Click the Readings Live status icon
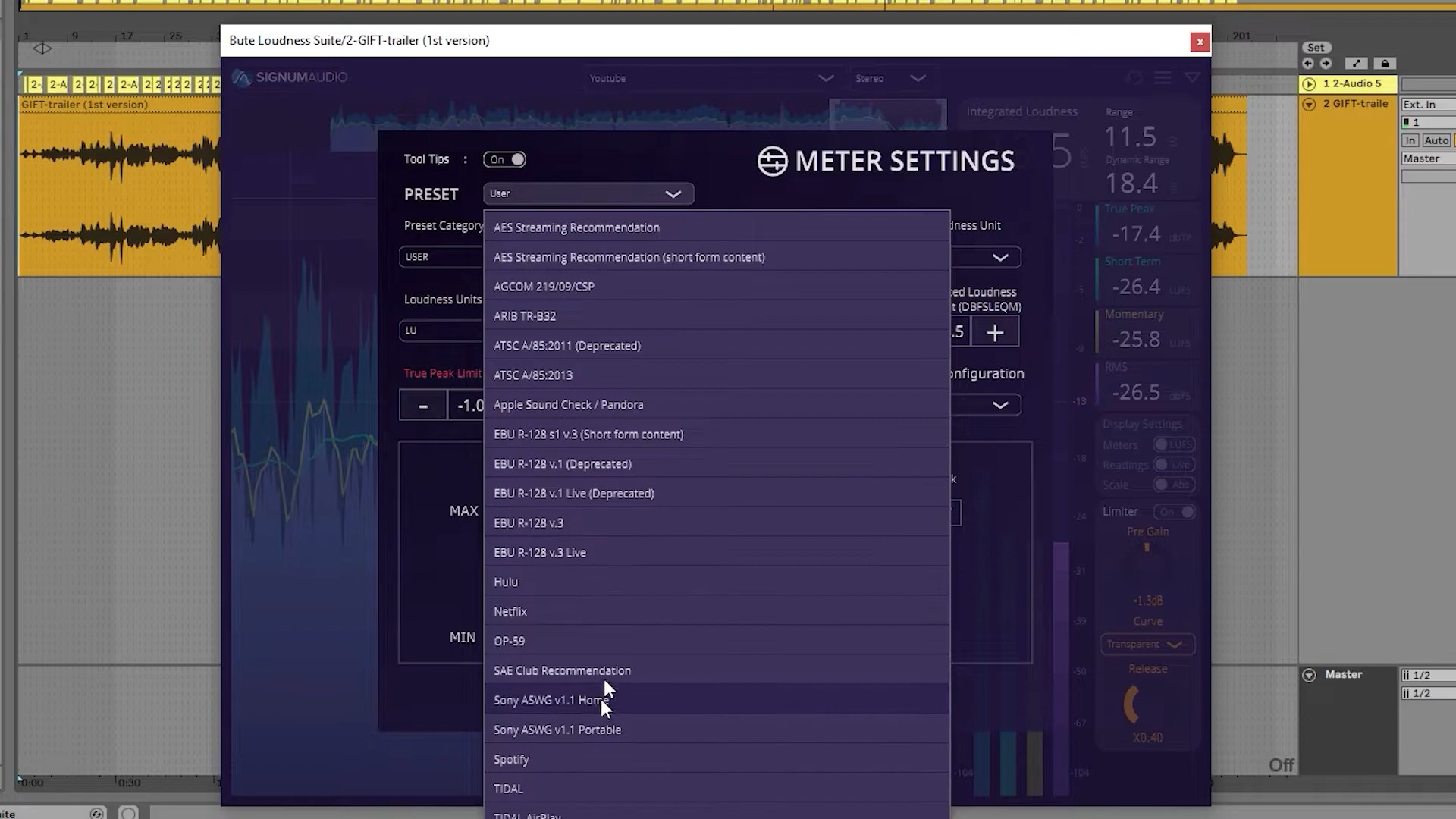Image resolution: width=1456 pixels, height=819 pixels. tap(1171, 465)
